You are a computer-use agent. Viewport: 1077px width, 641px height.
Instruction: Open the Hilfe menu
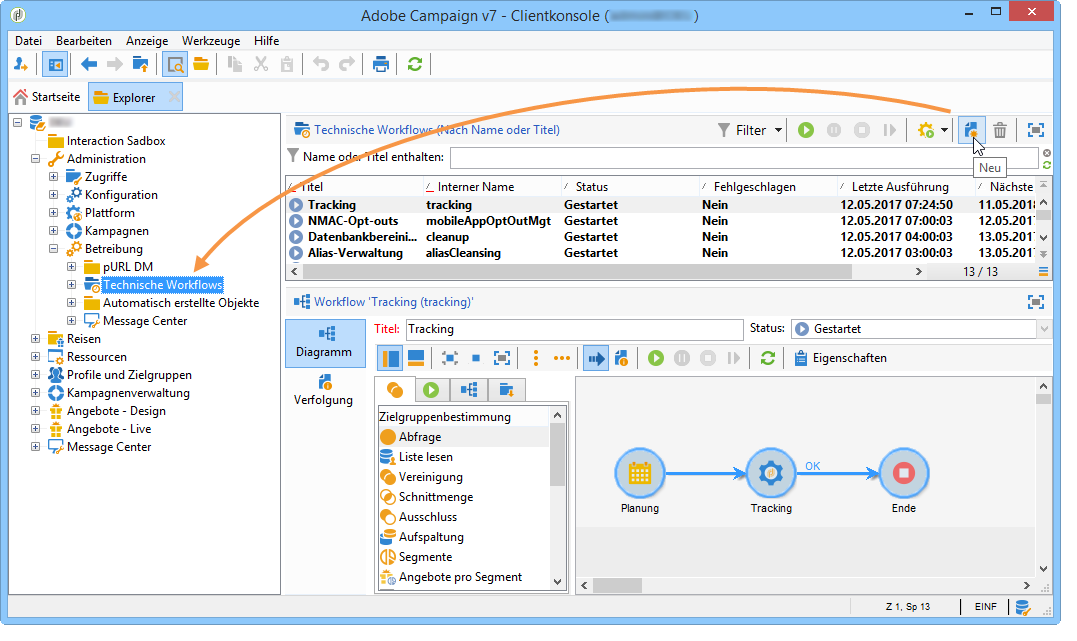point(267,41)
